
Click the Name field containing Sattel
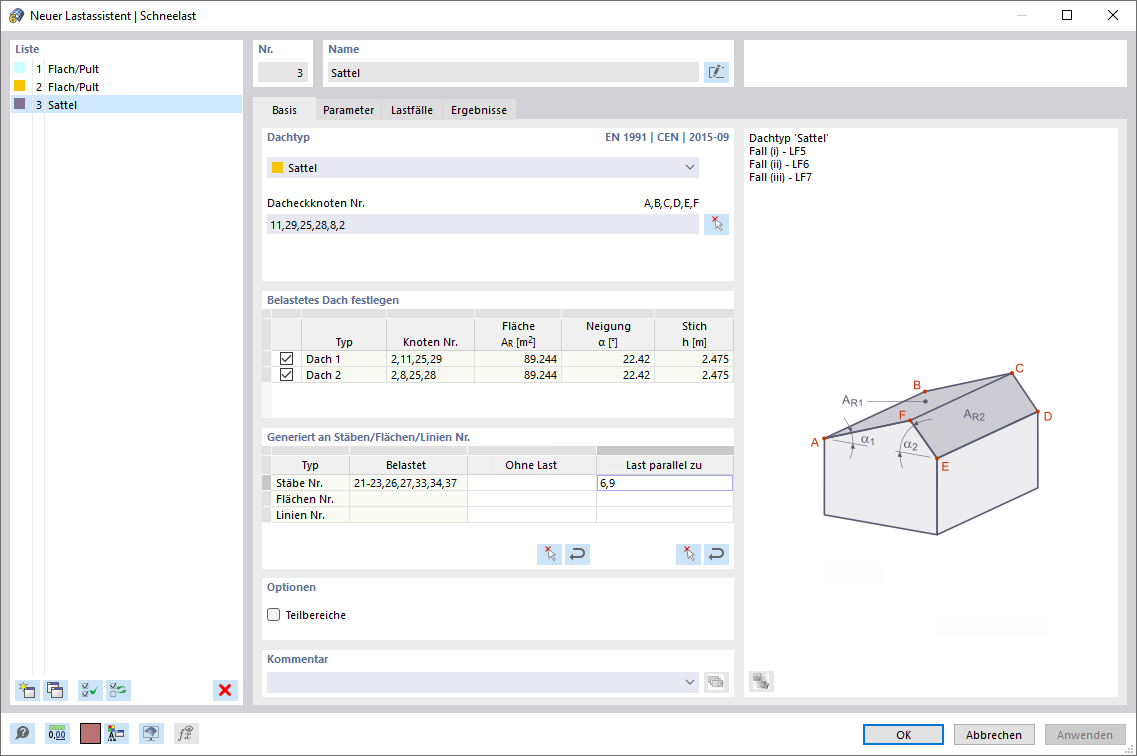pyautogui.click(x=513, y=72)
